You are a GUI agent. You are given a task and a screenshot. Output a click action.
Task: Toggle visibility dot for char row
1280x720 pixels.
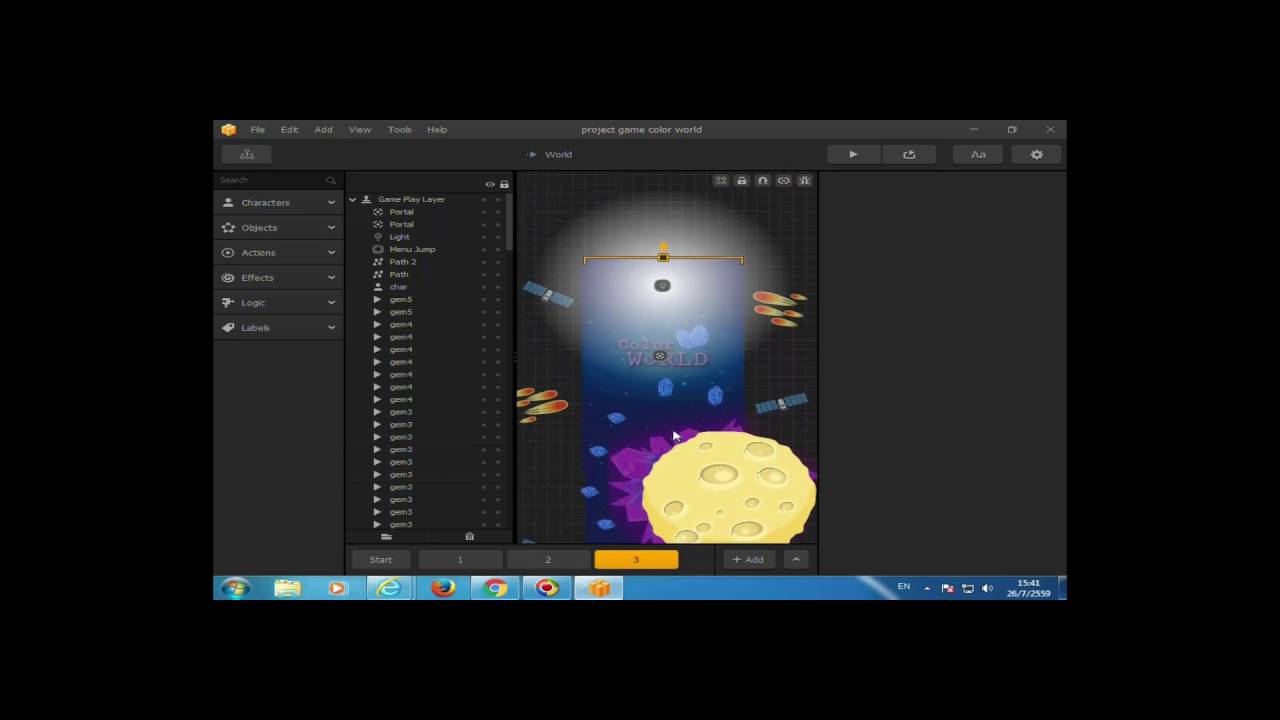point(484,287)
